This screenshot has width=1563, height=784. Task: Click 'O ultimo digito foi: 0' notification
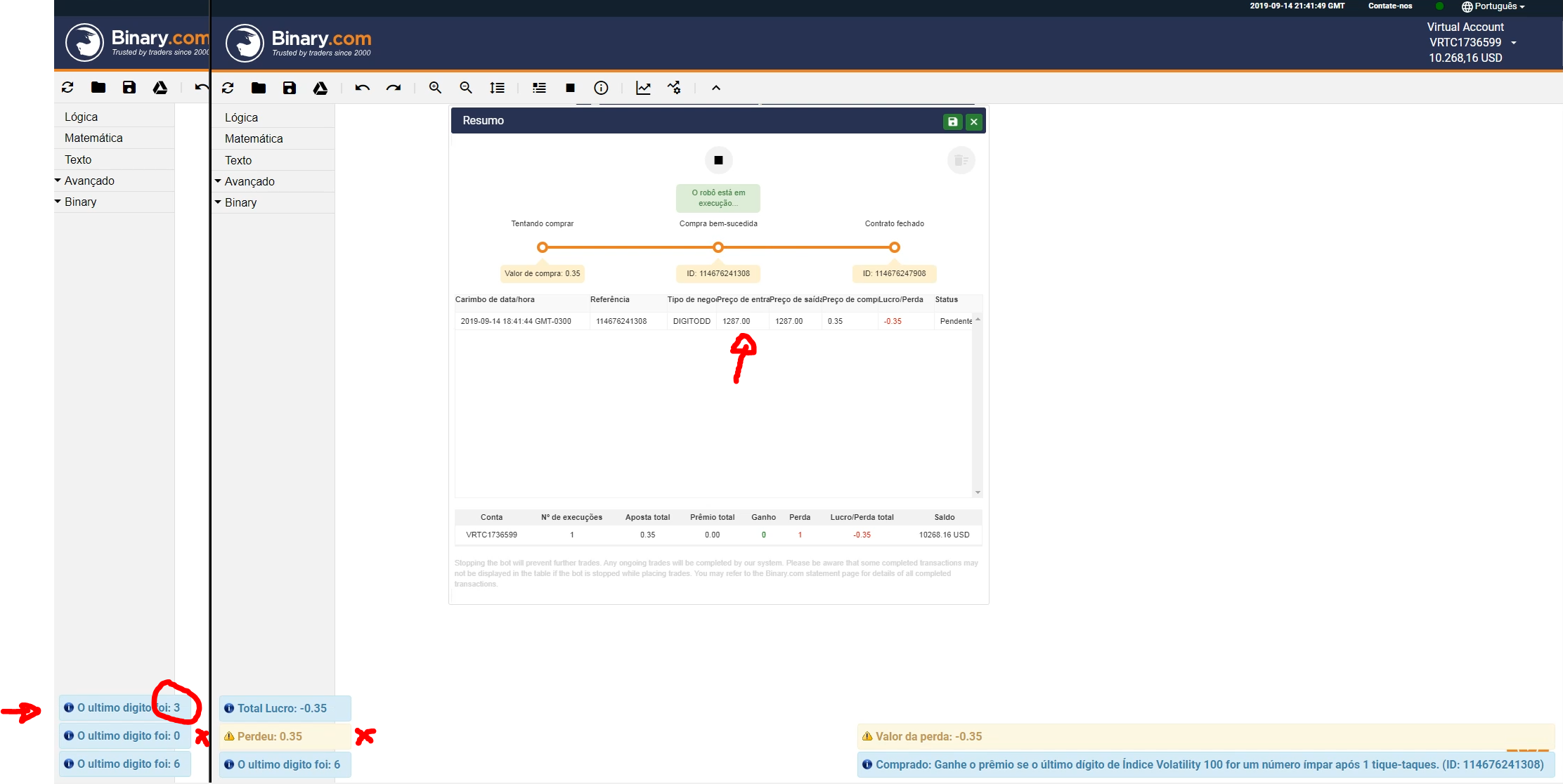(x=125, y=736)
